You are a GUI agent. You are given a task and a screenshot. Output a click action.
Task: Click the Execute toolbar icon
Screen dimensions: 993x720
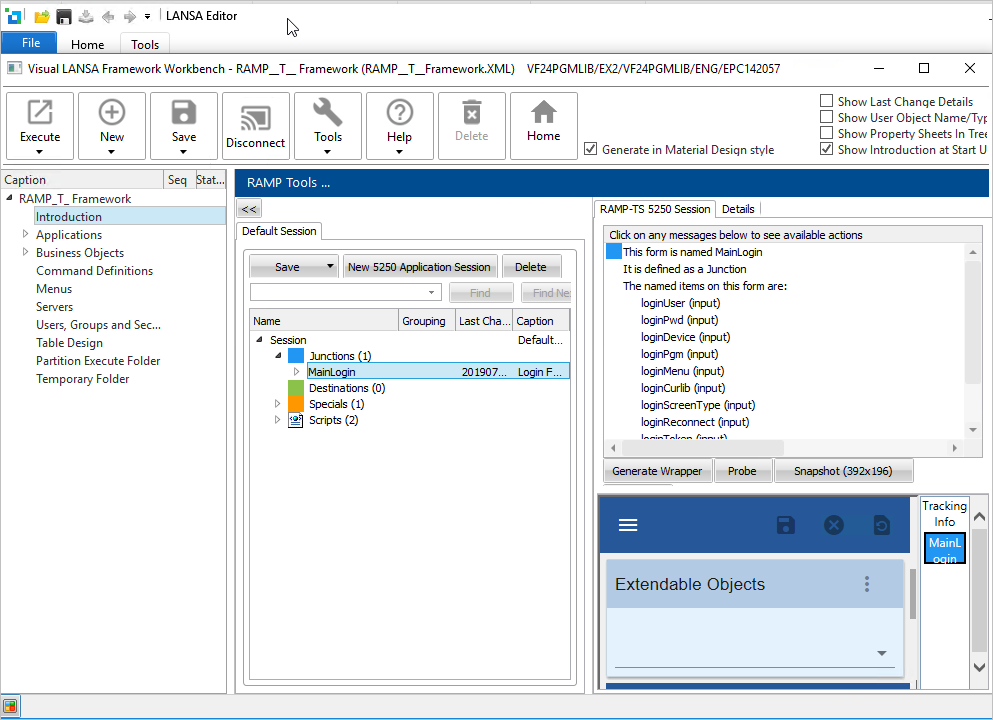[40, 125]
